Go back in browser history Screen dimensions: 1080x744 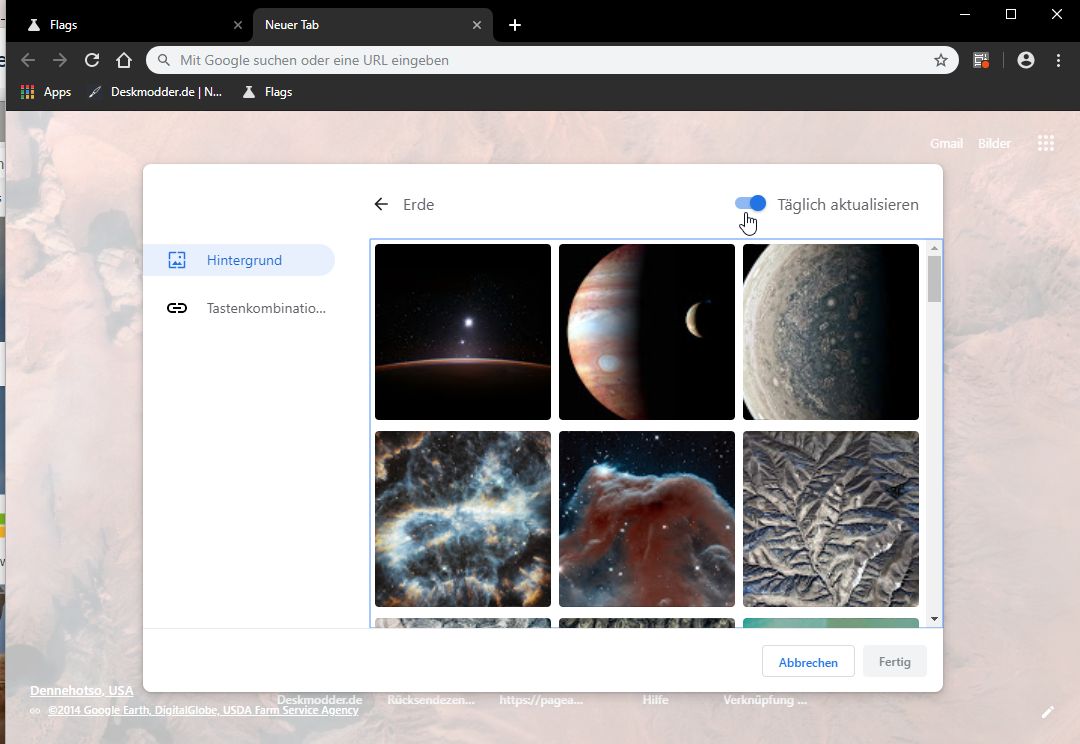click(28, 61)
